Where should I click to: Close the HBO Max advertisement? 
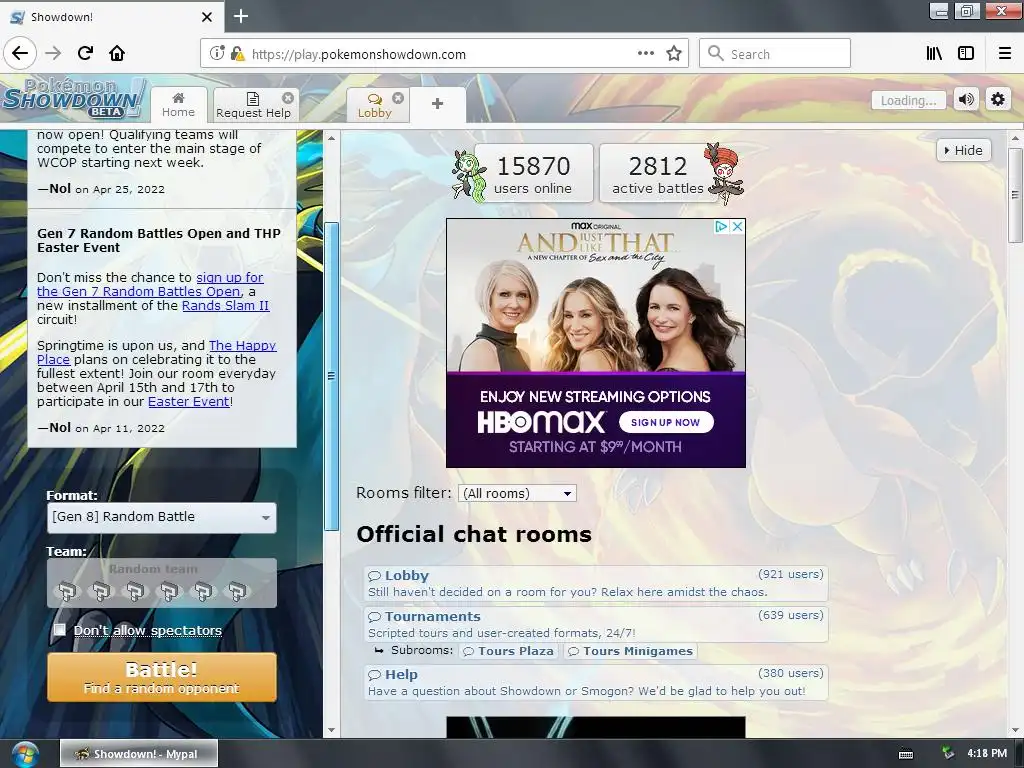(737, 227)
